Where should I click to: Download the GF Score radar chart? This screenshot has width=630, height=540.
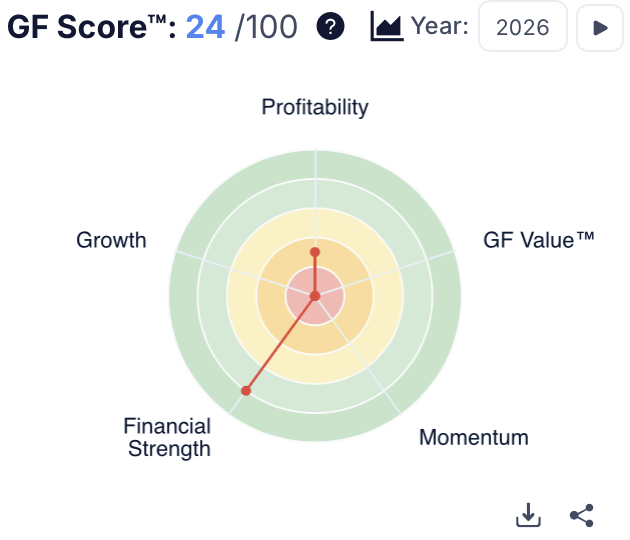coord(528,515)
